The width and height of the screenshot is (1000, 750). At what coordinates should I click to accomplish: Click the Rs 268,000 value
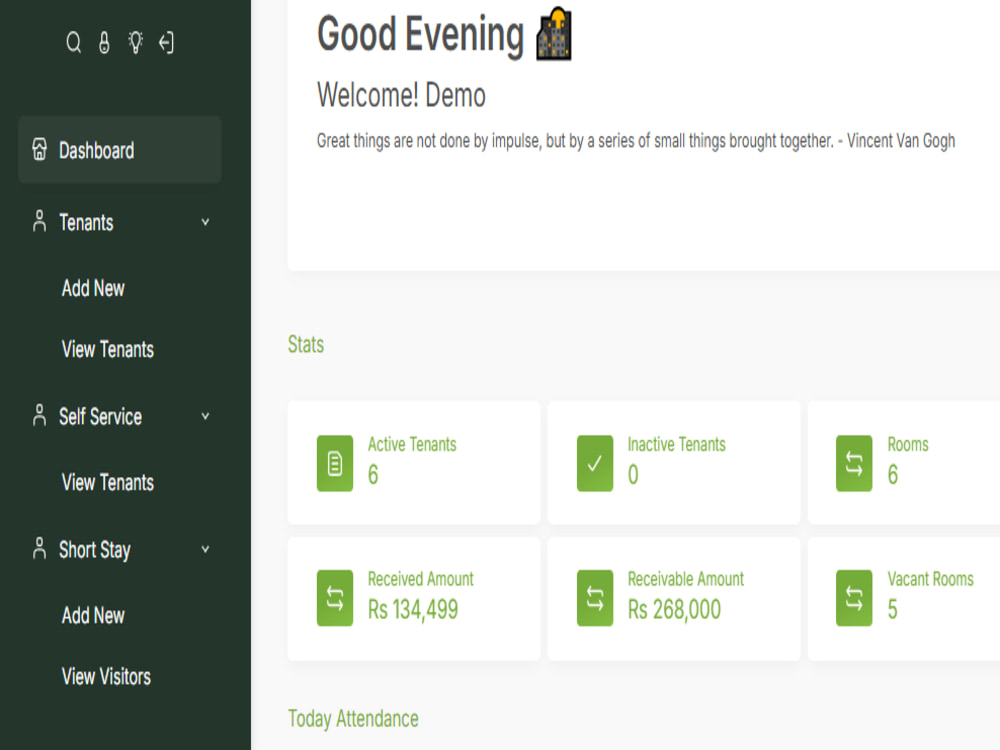tap(674, 610)
